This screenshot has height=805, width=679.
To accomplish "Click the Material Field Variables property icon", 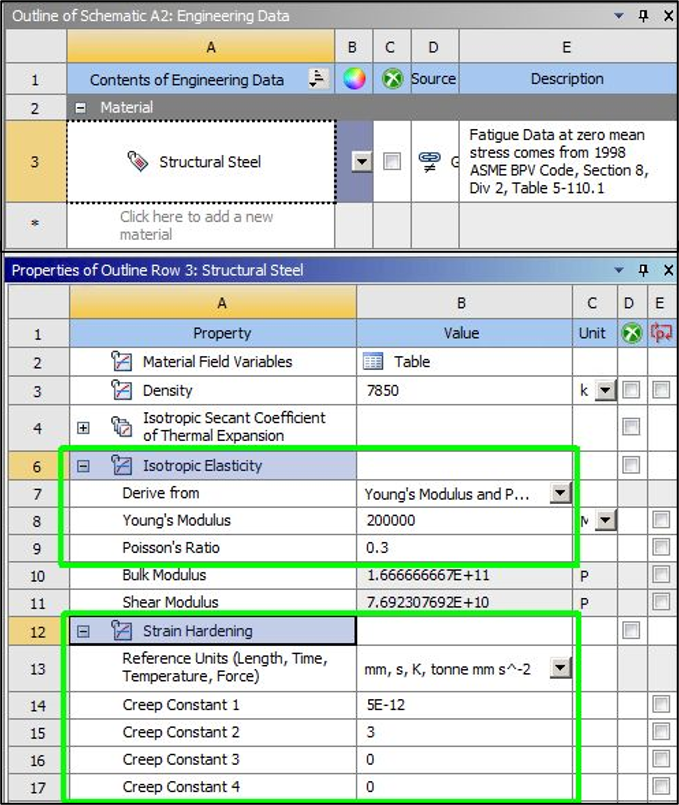I will (122, 361).
